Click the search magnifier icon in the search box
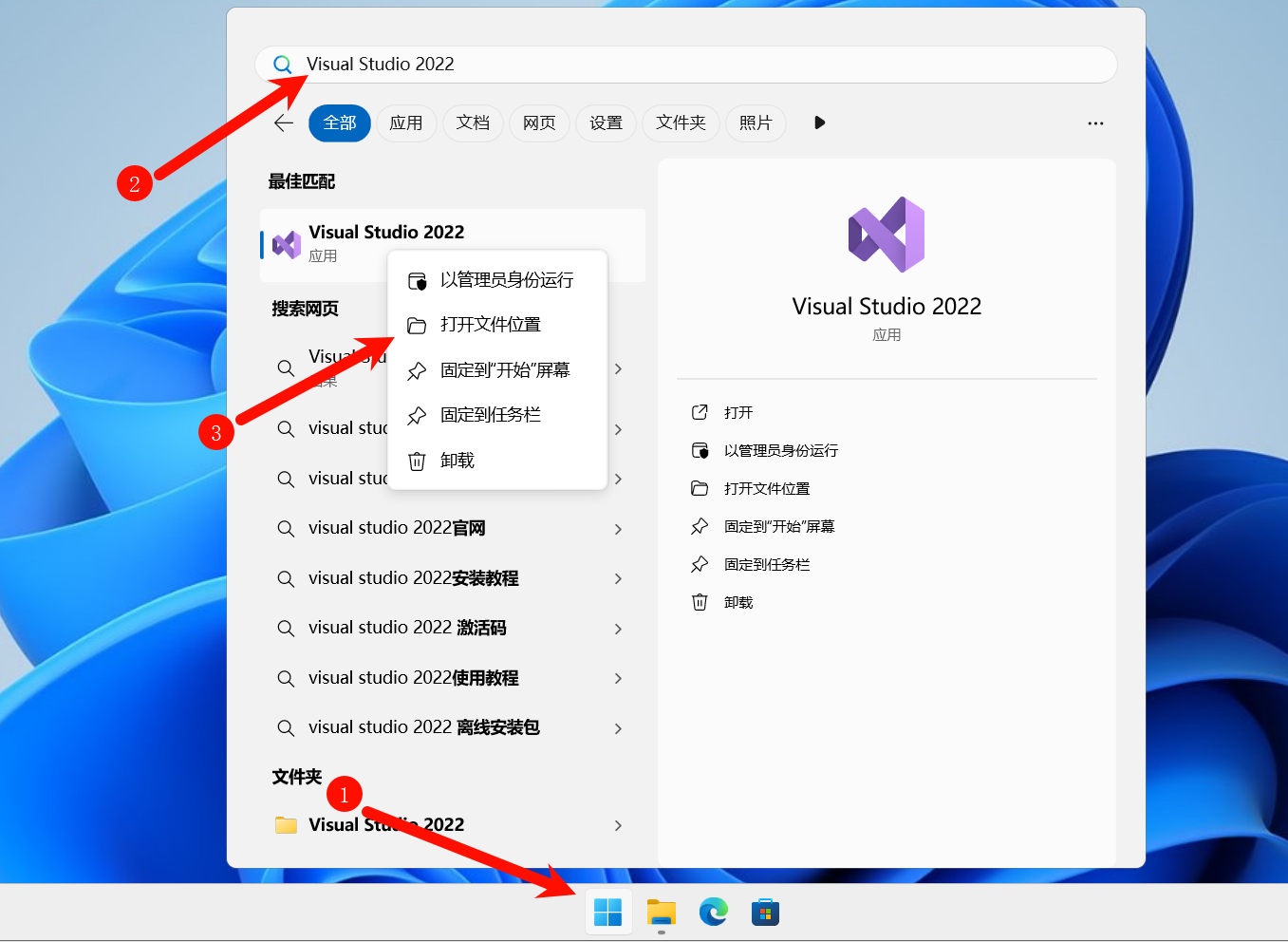1288x942 pixels. click(x=282, y=65)
